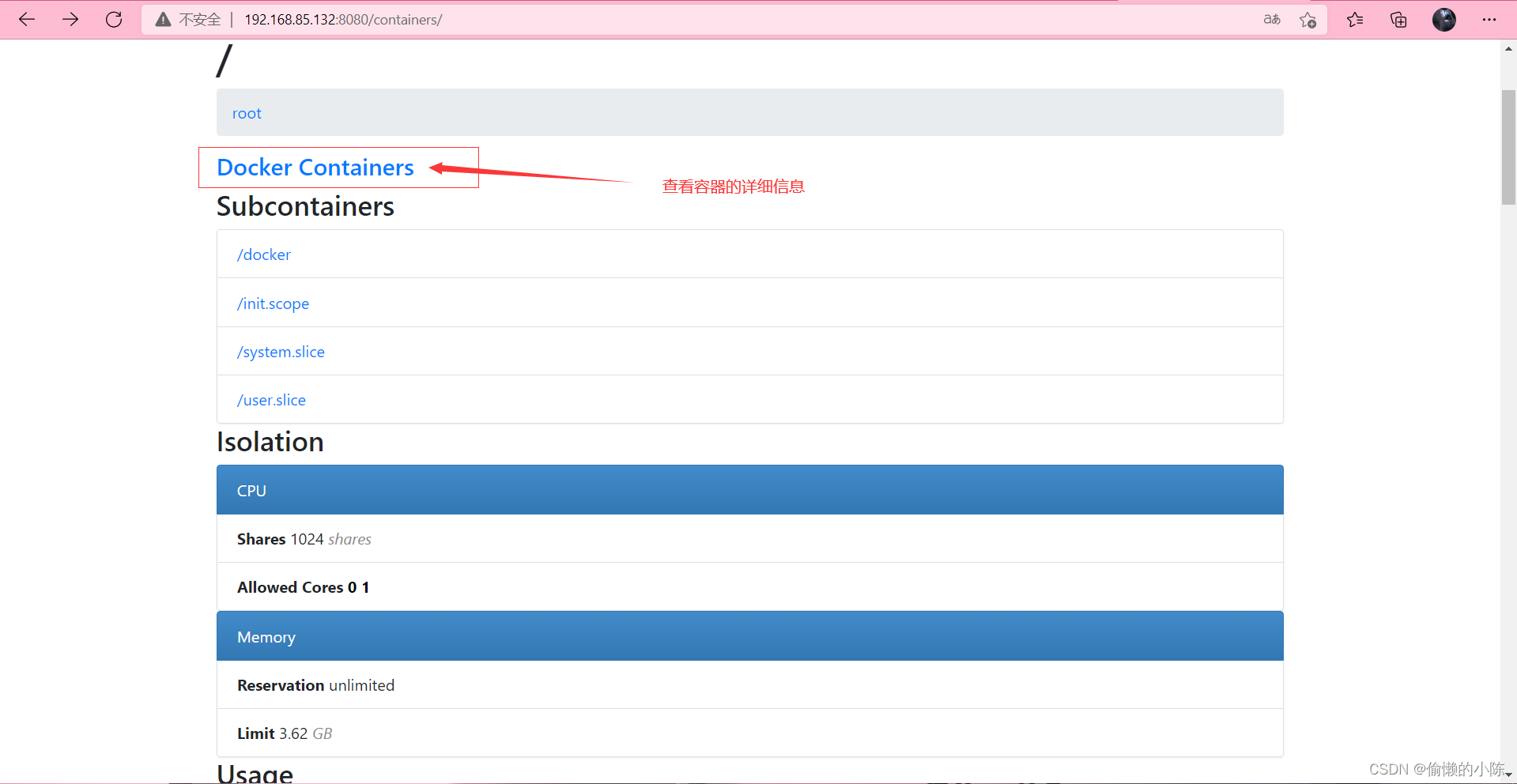Open the browser profile avatar

(1444, 20)
